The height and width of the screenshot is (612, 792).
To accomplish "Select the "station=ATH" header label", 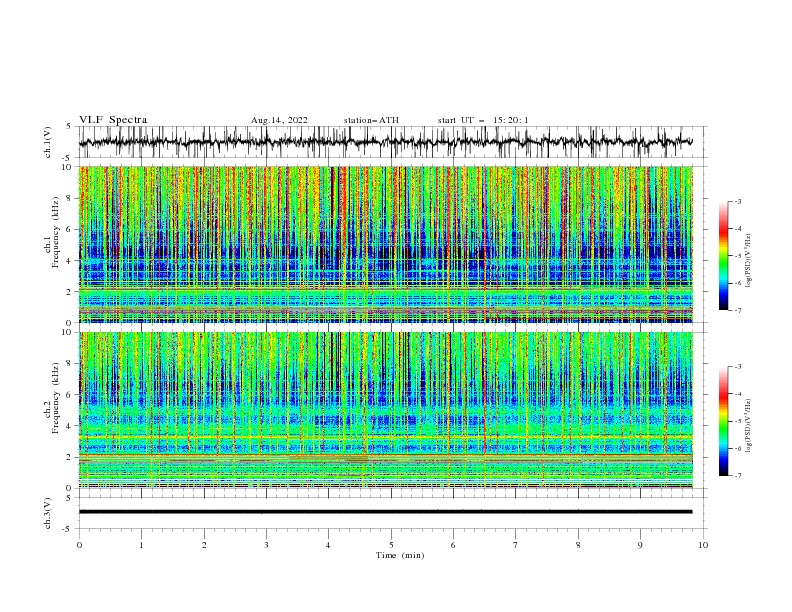I will tap(371, 120).
